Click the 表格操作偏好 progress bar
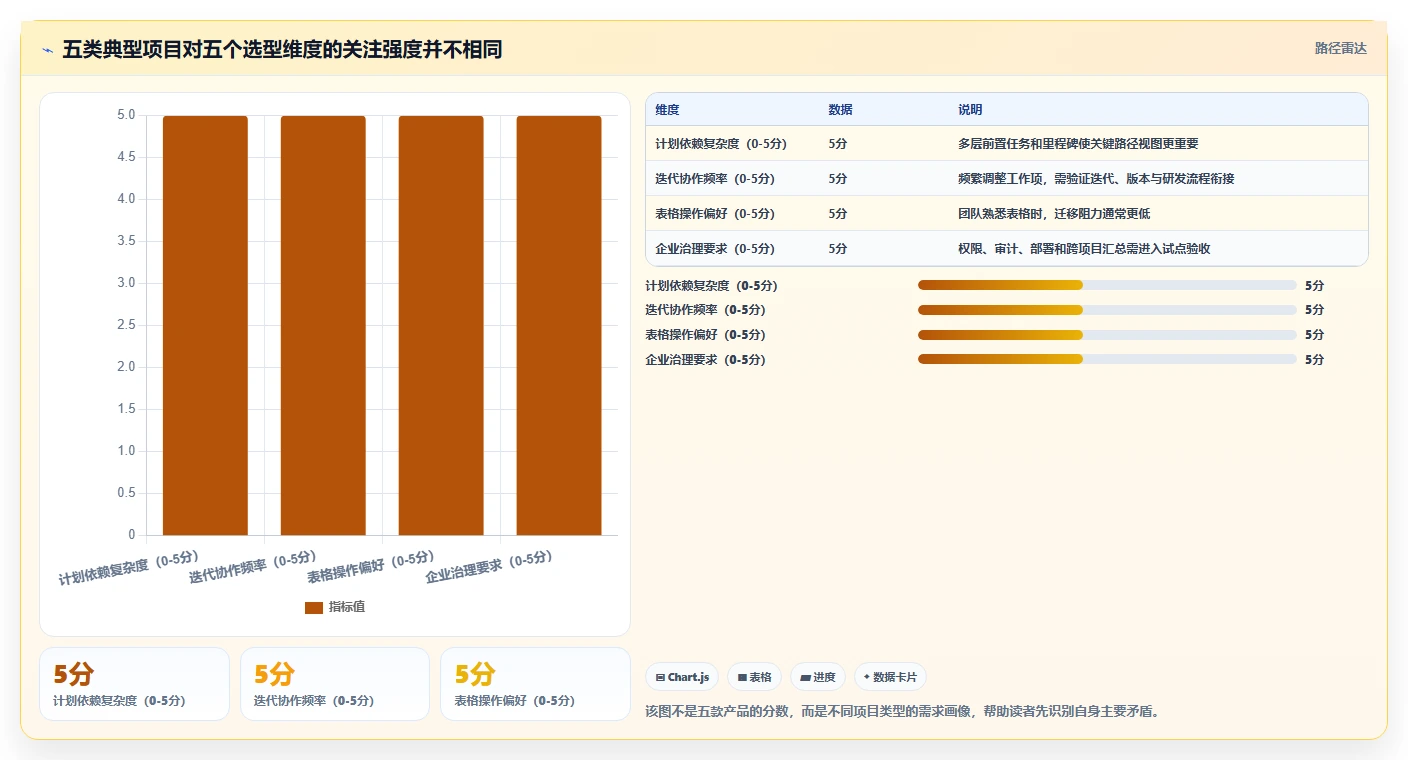This screenshot has width=1408, height=760. point(1107,335)
